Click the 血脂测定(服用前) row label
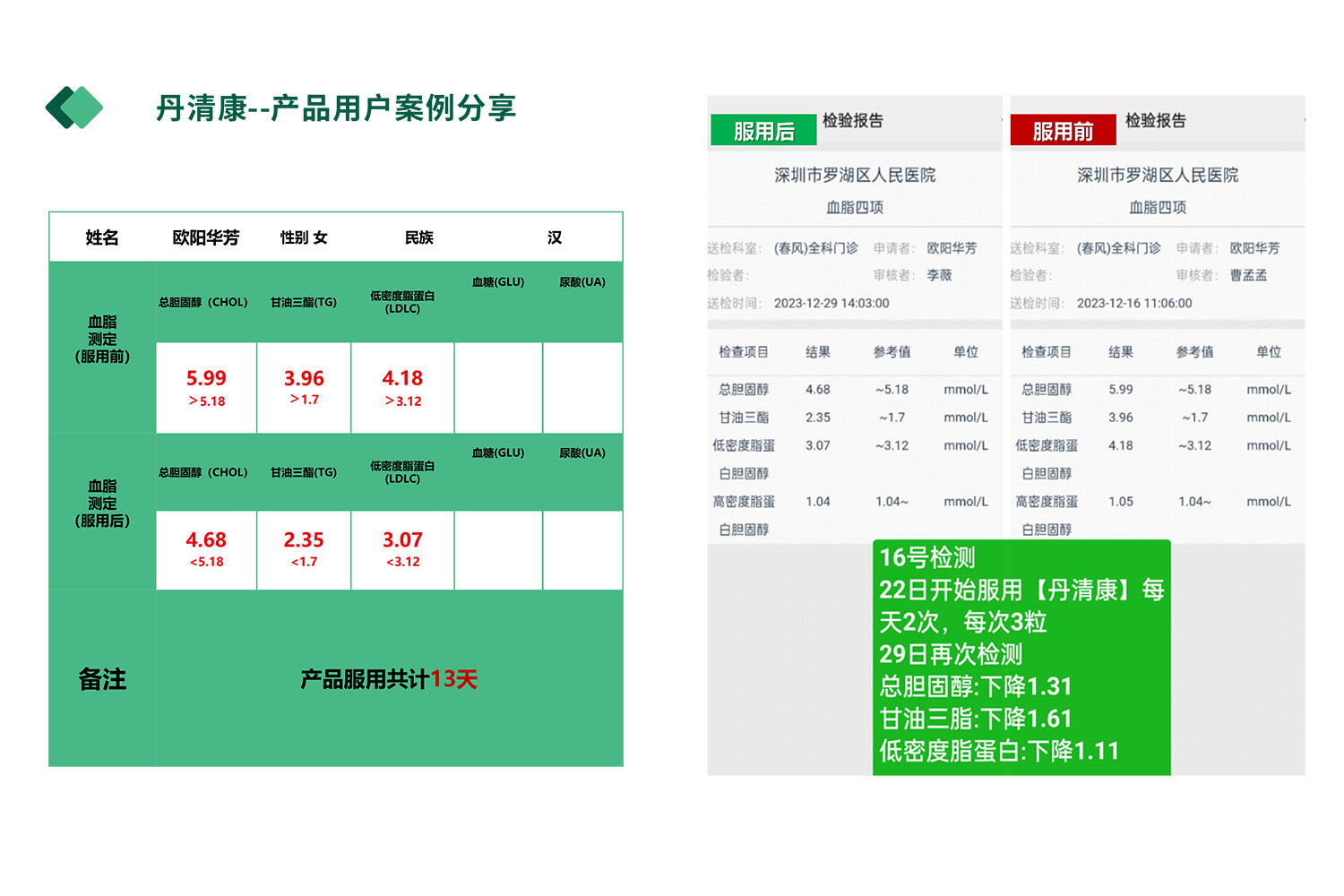The image size is (1344, 896). click(102, 339)
